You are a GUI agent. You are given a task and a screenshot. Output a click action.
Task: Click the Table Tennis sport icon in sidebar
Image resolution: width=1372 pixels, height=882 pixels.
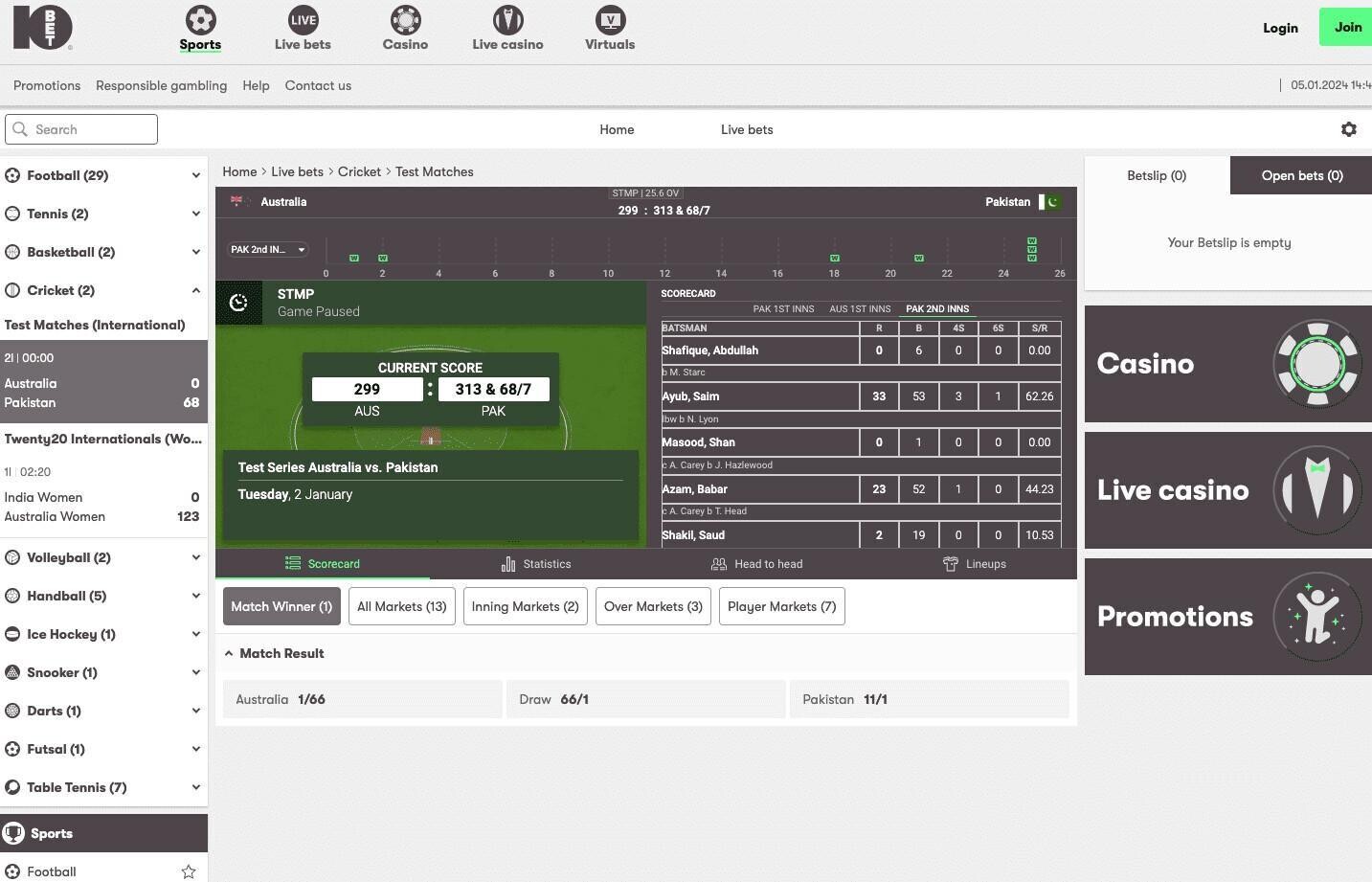coord(12,787)
